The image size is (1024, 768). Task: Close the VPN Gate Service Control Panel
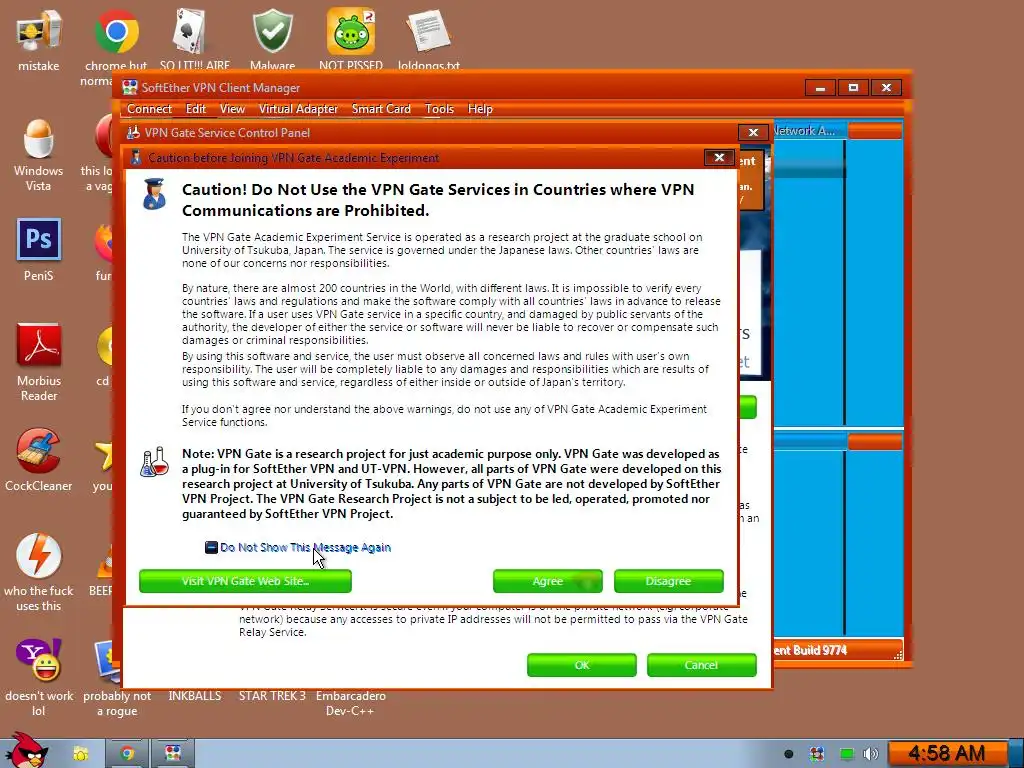click(x=753, y=133)
